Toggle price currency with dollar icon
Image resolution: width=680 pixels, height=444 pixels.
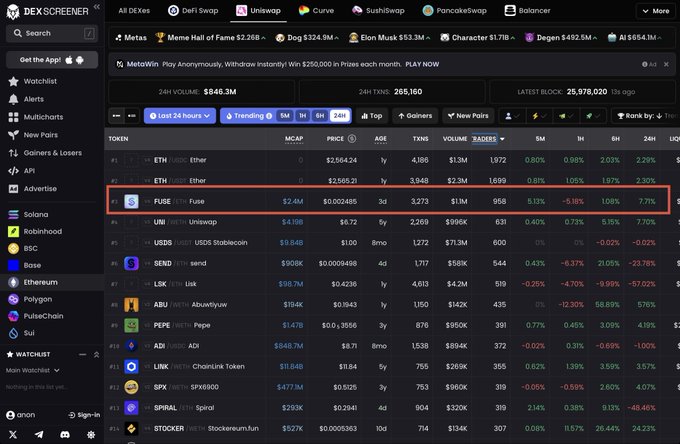352,139
